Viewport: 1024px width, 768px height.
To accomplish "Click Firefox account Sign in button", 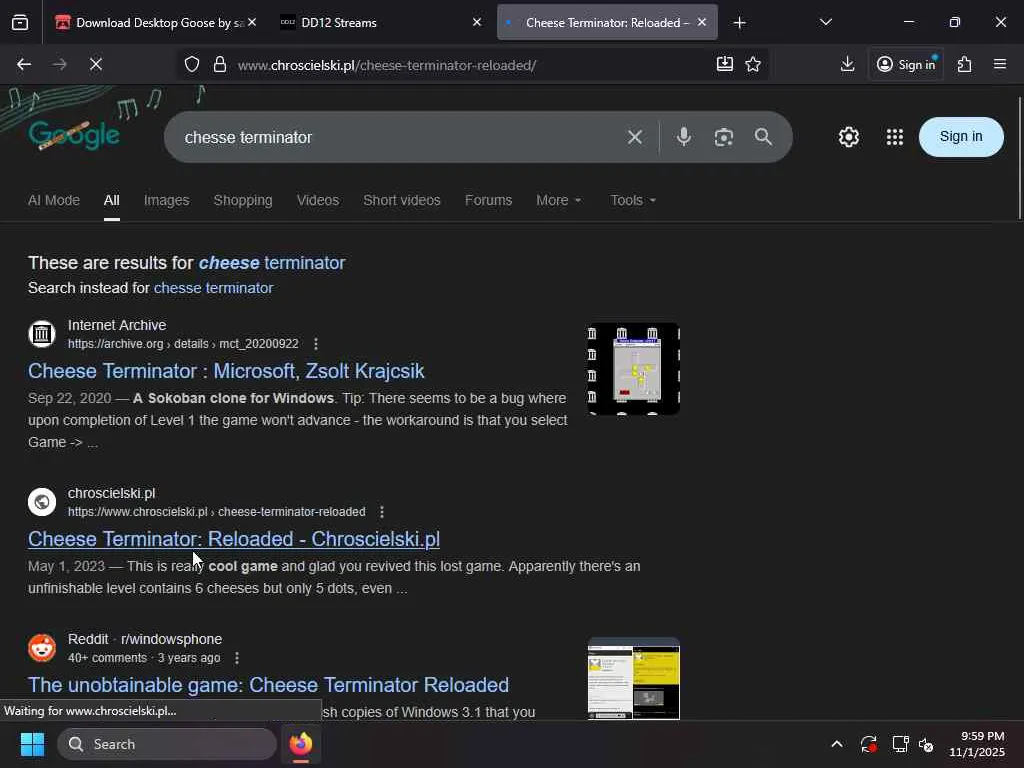I will coord(906,64).
